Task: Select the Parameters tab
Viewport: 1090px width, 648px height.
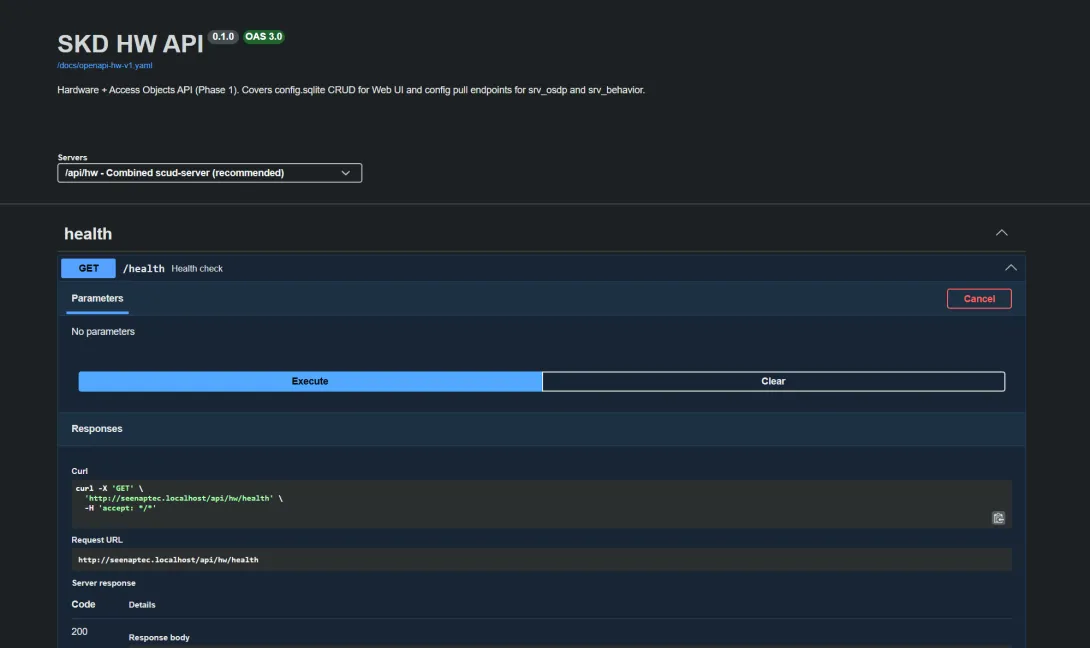Action: pyautogui.click(x=97, y=298)
